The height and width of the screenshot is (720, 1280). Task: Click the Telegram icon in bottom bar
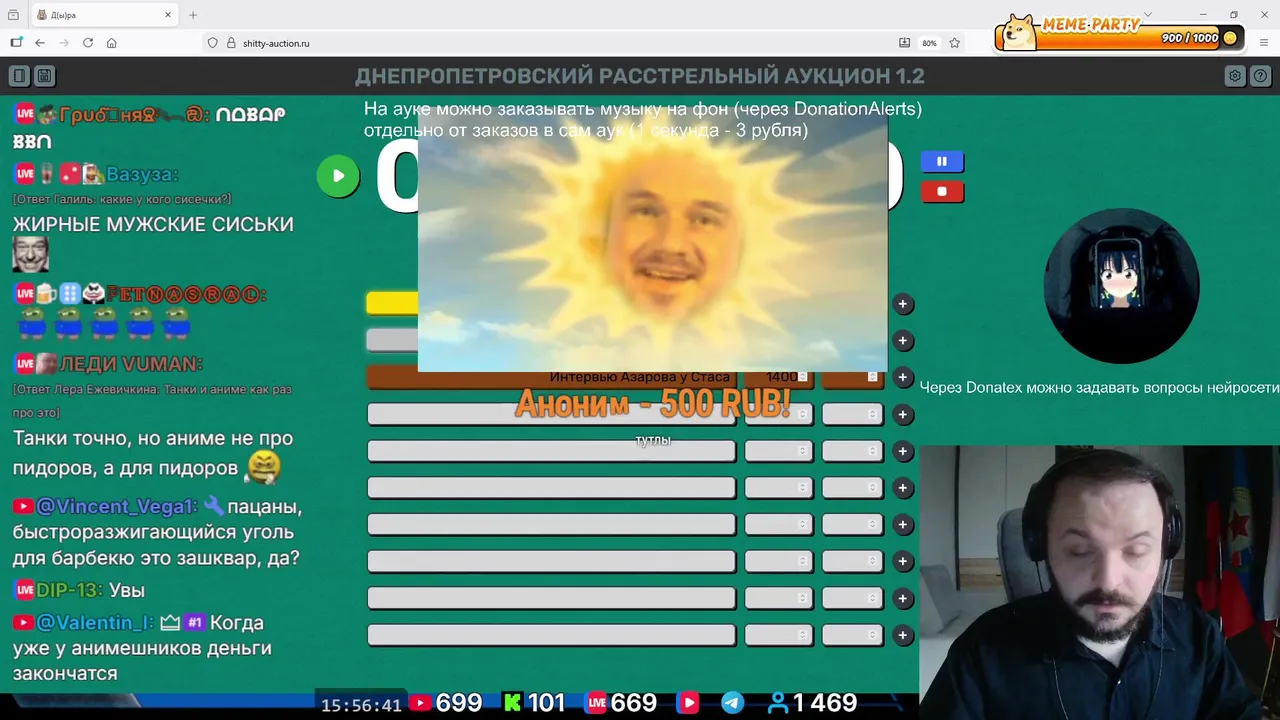point(733,703)
